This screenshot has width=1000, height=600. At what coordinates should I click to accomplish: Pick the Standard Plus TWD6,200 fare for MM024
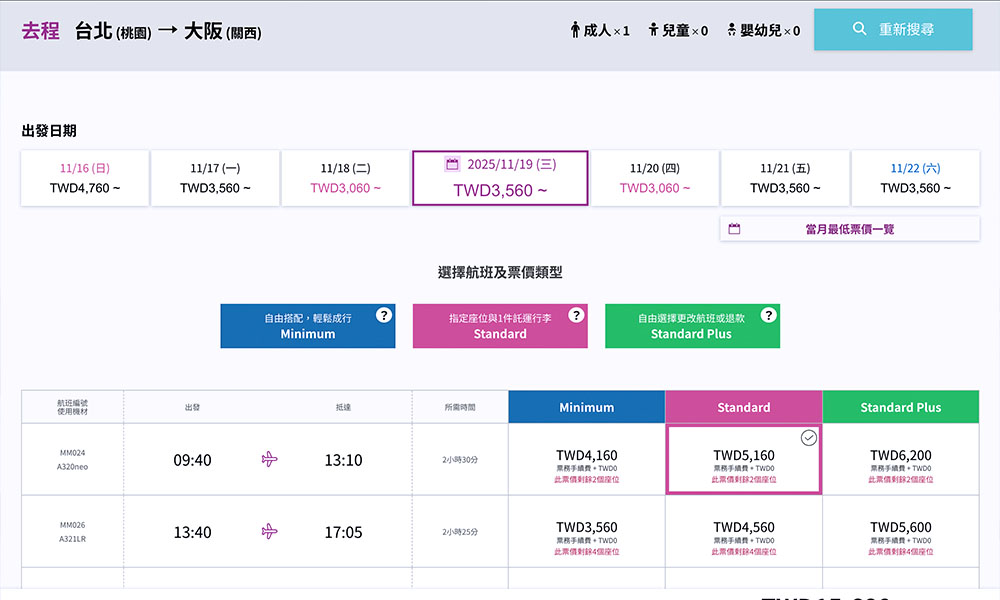tap(900, 460)
